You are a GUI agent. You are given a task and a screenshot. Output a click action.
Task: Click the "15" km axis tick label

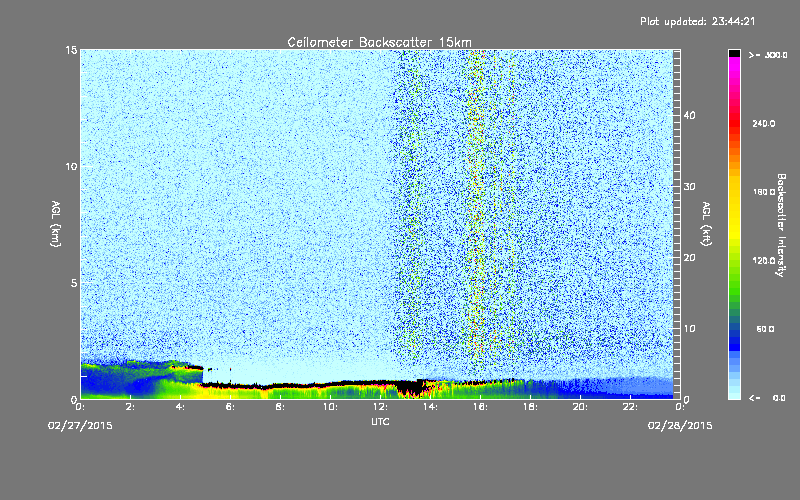click(71, 50)
